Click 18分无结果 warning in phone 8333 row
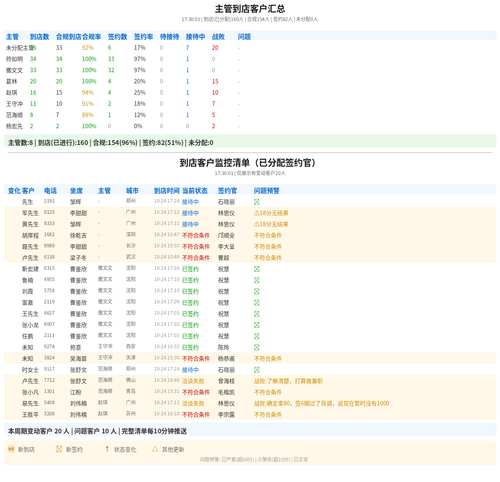The height and width of the screenshot is (482, 500). point(271,224)
